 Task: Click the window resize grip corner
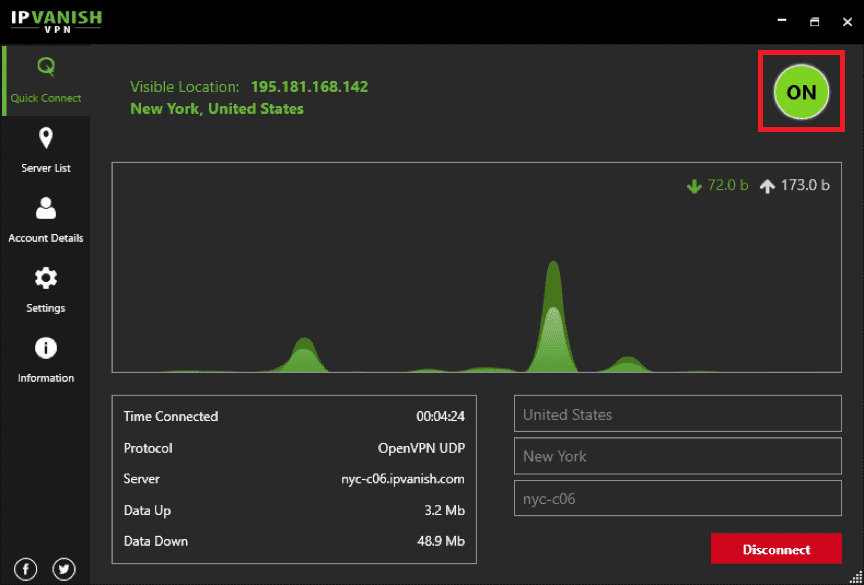point(856,577)
